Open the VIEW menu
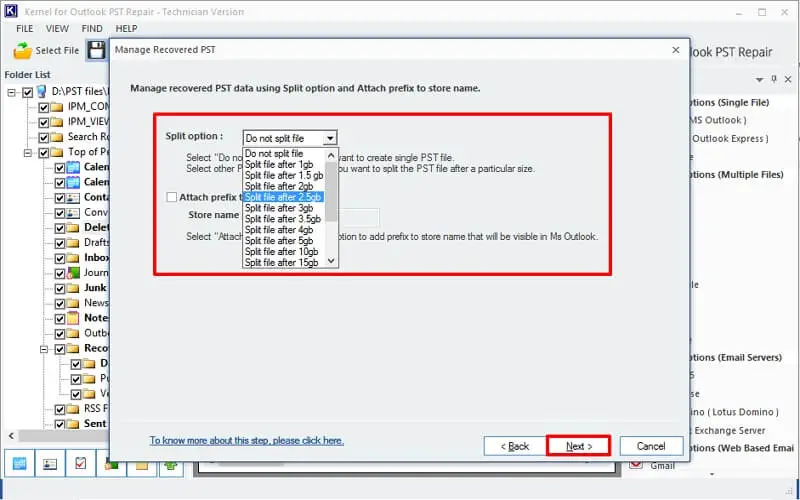The height and width of the screenshot is (500, 800). click(57, 29)
